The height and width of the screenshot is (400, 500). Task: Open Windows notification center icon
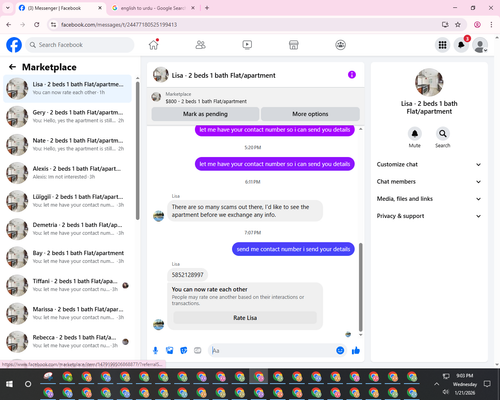click(487, 384)
